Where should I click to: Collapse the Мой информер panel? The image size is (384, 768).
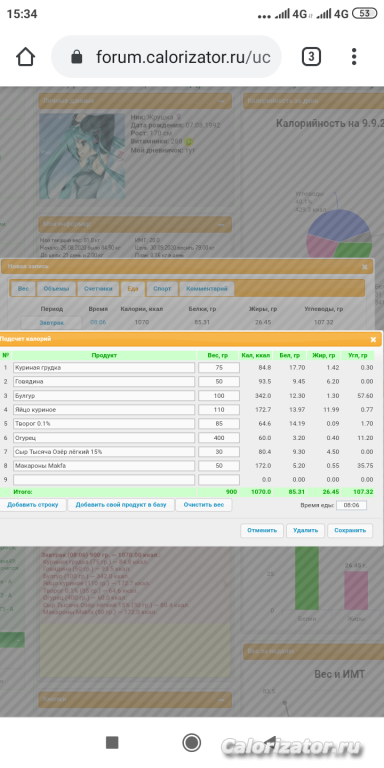222,224
